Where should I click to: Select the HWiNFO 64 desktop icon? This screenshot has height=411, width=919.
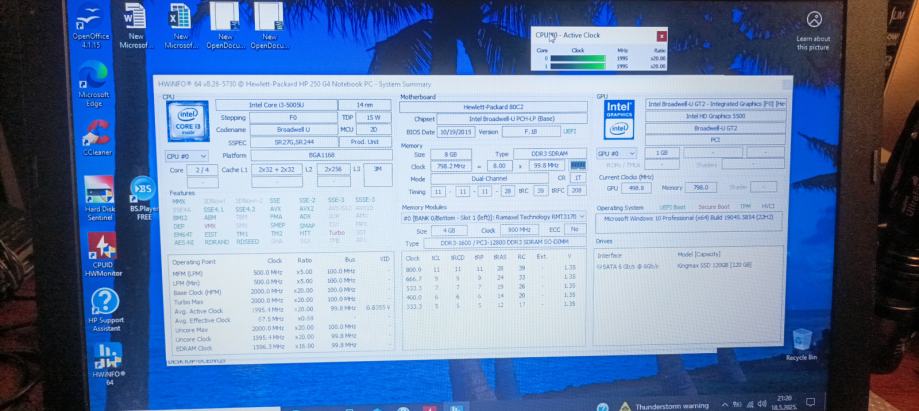coord(109,364)
